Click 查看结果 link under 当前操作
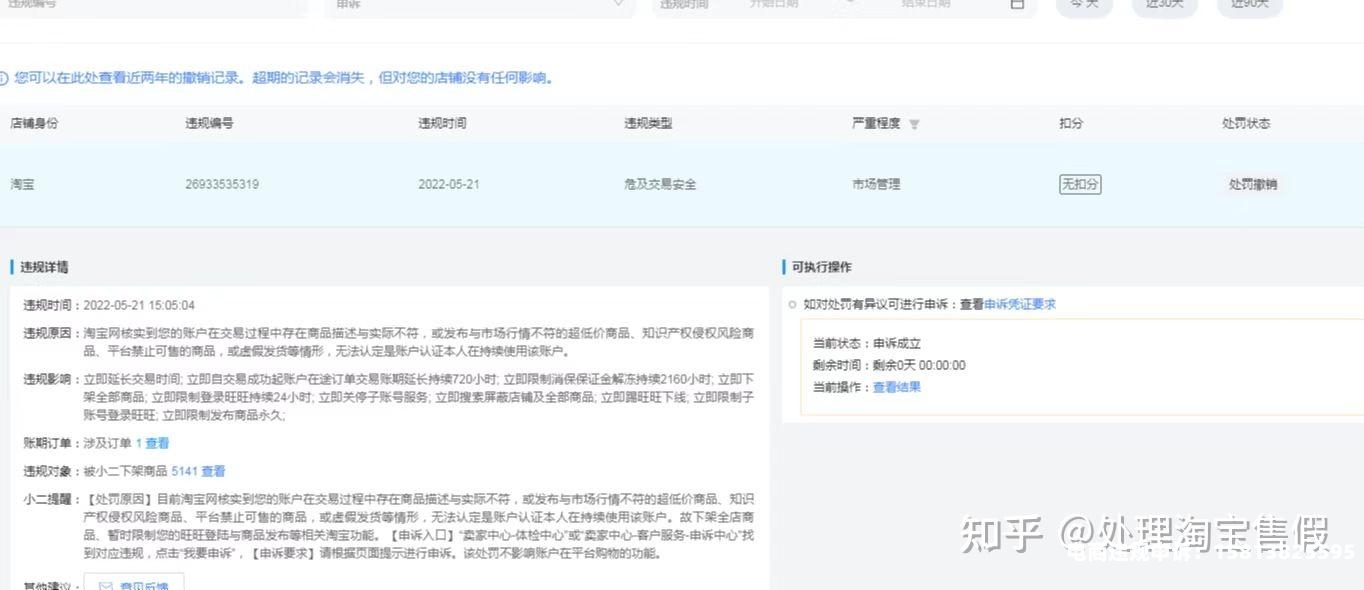The image size is (1364, 590). click(896, 387)
